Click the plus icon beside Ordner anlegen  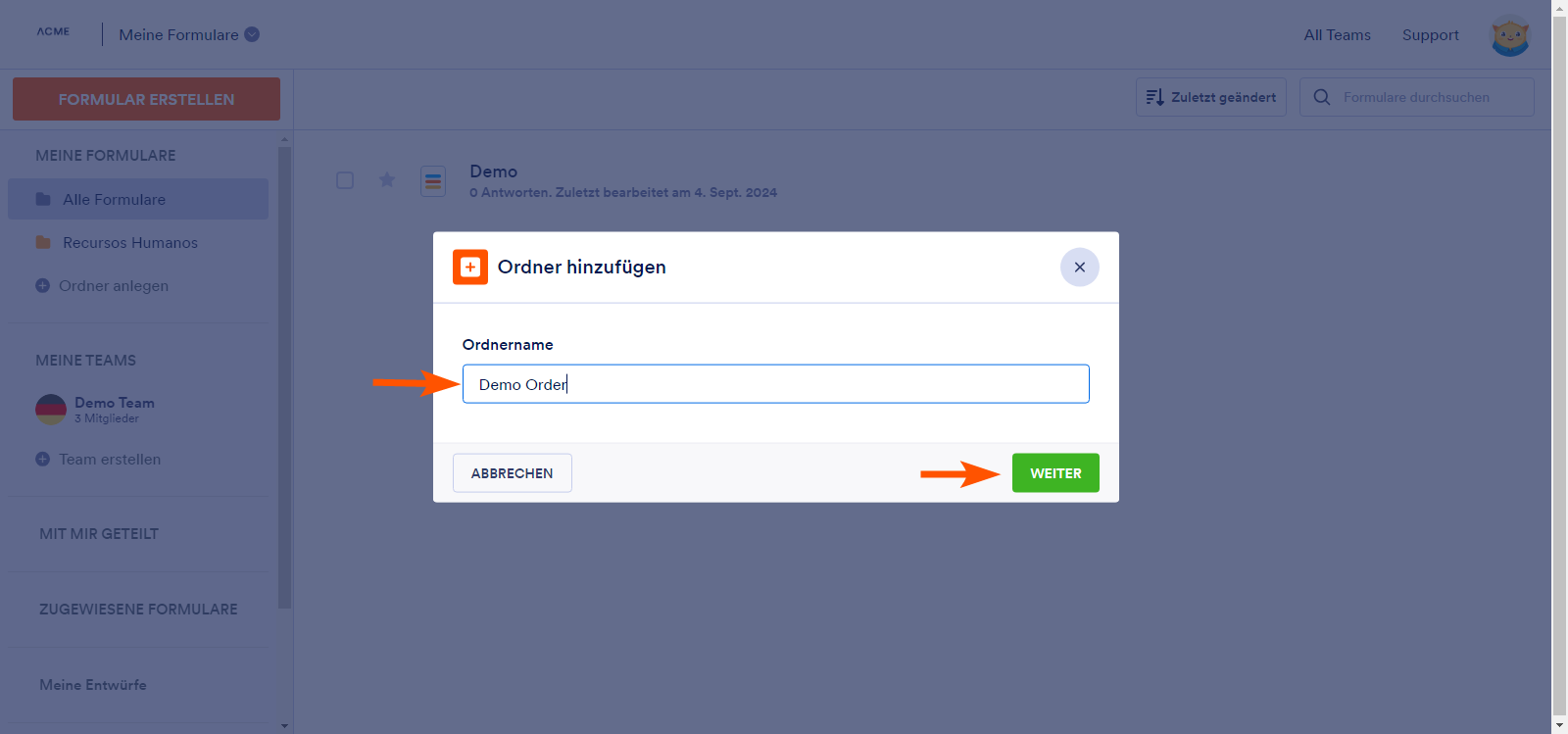point(42,285)
